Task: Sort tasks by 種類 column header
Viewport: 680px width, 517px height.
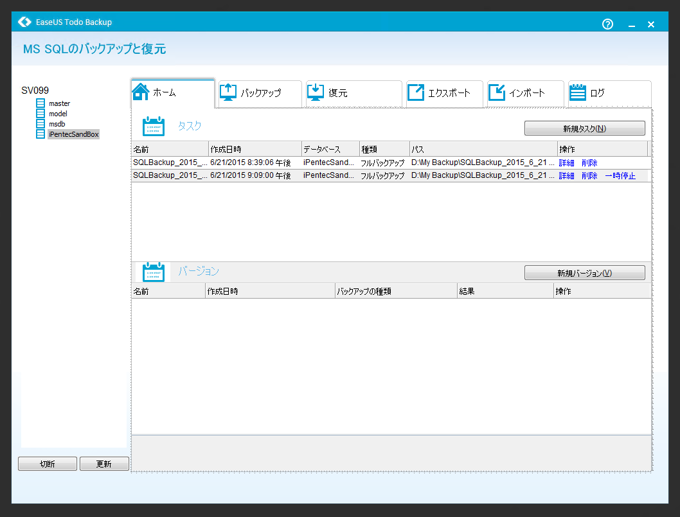Action: pos(384,149)
